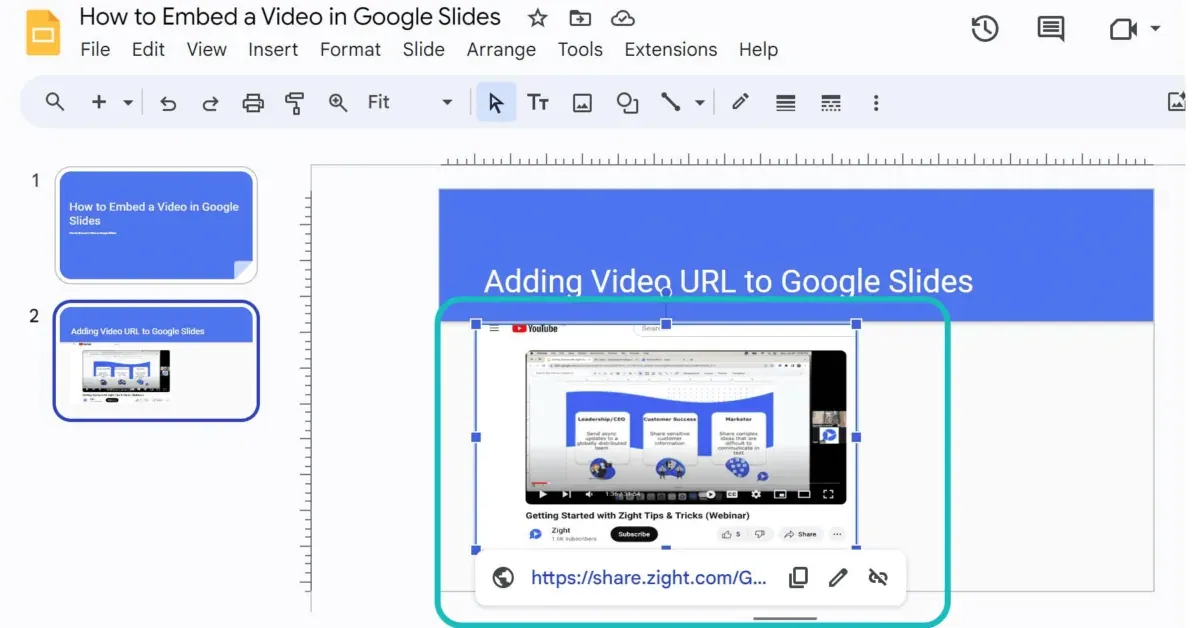Click the move to folder icon
The image size is (1200, 628).
(x=580, y=18)
